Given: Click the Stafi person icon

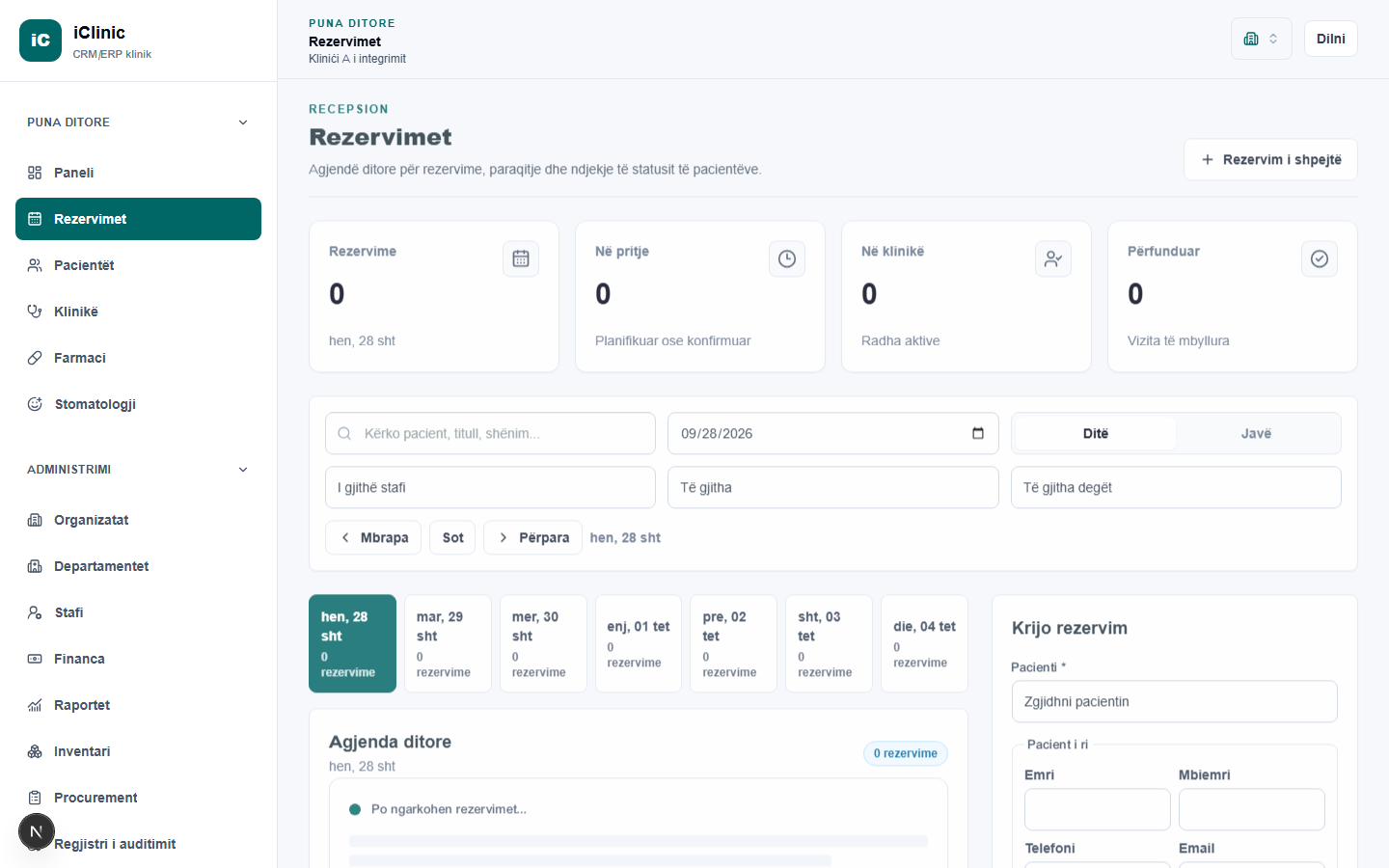Looking at the screenshot, I should click(35, 612).
